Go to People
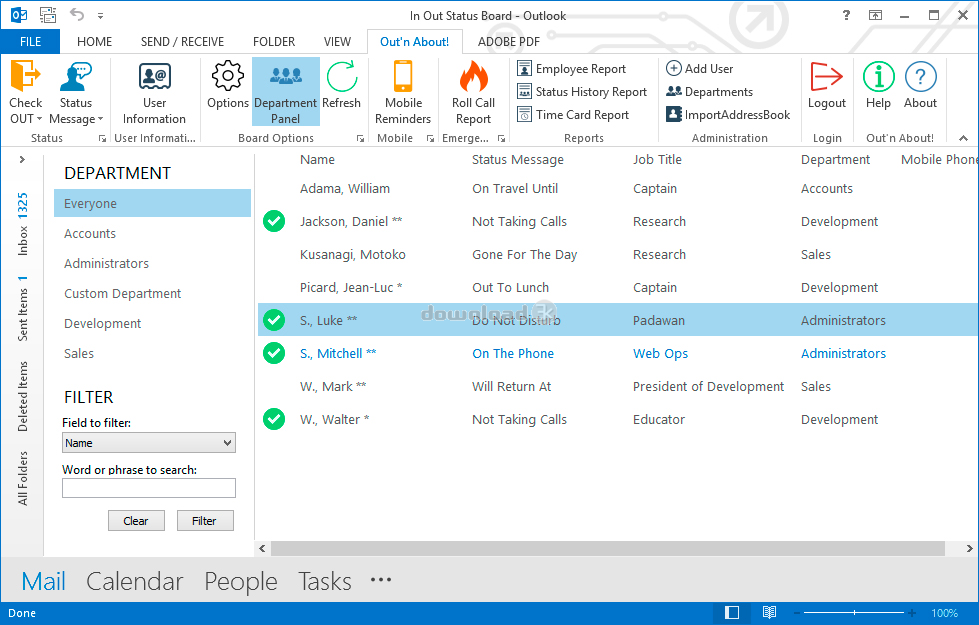This screenshot has width=979, height=625. [241, 581]
